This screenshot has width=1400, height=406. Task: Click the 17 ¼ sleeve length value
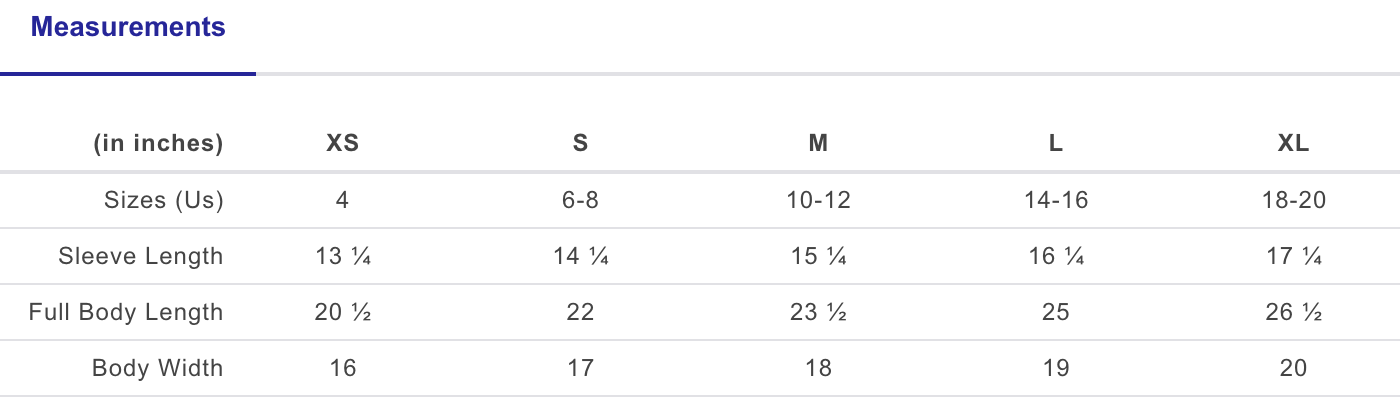[1294, 256]
